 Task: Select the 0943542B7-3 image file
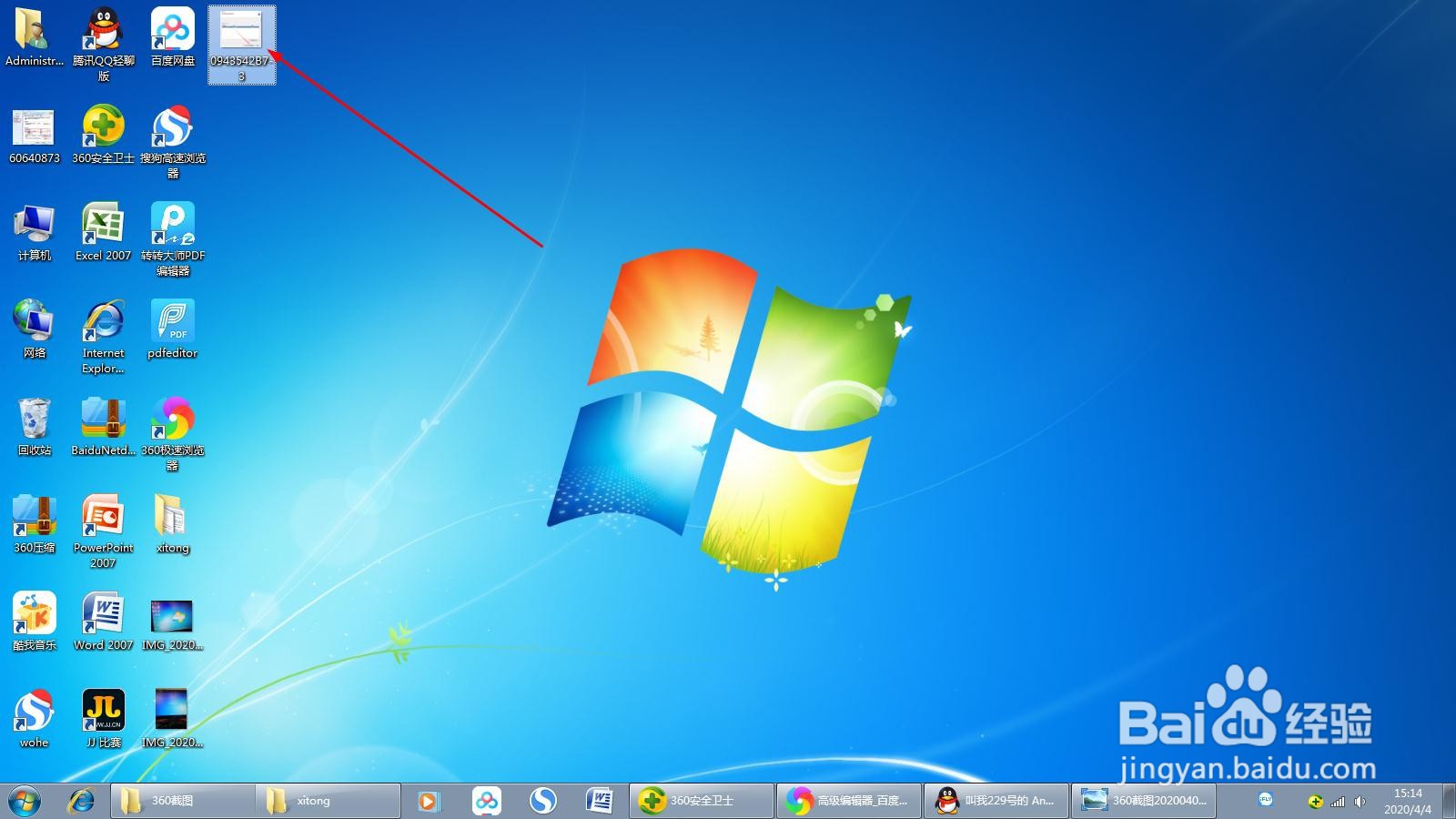point(242,45)
